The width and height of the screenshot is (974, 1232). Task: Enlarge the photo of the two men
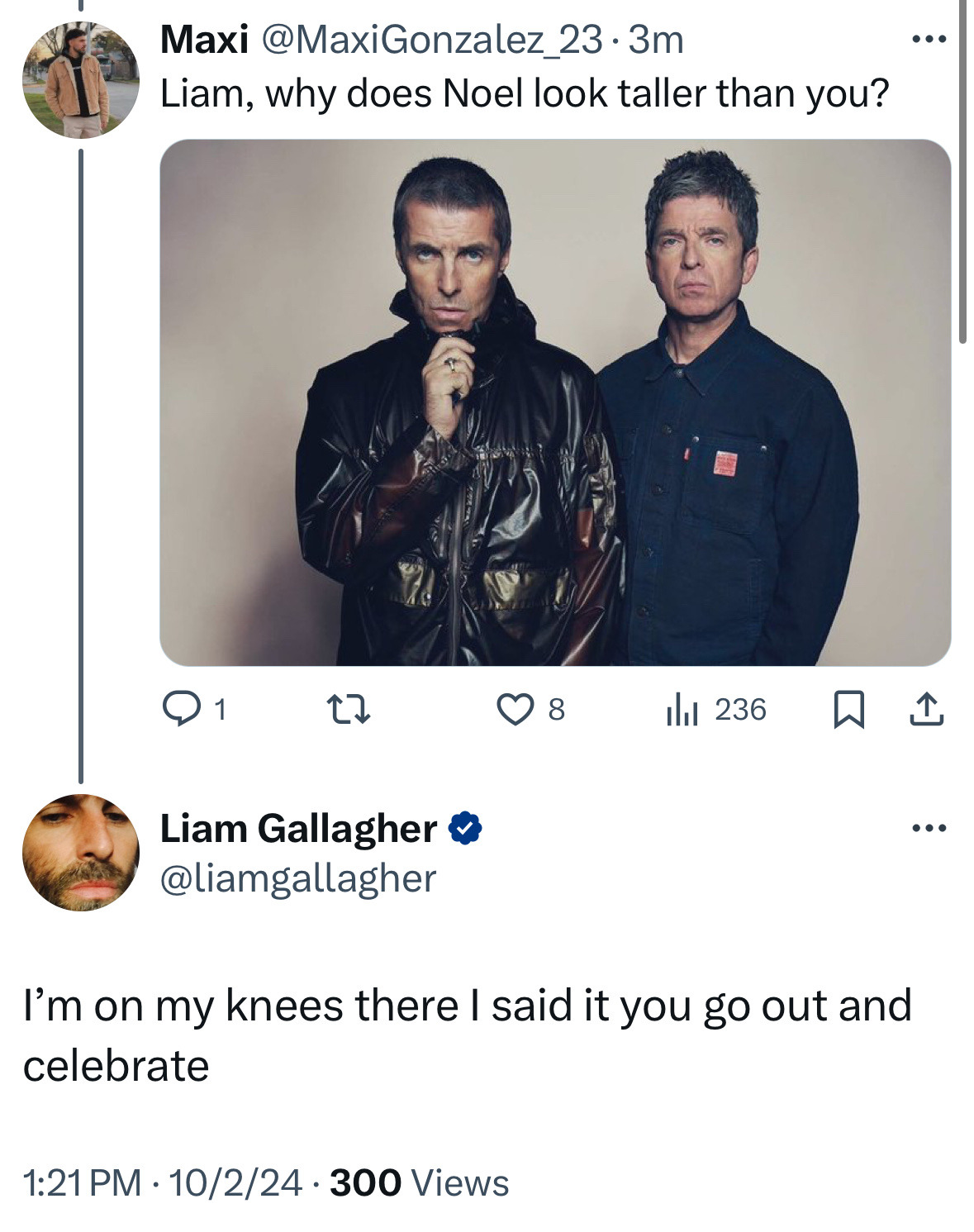pyautogui.click(x=555, y=402)
